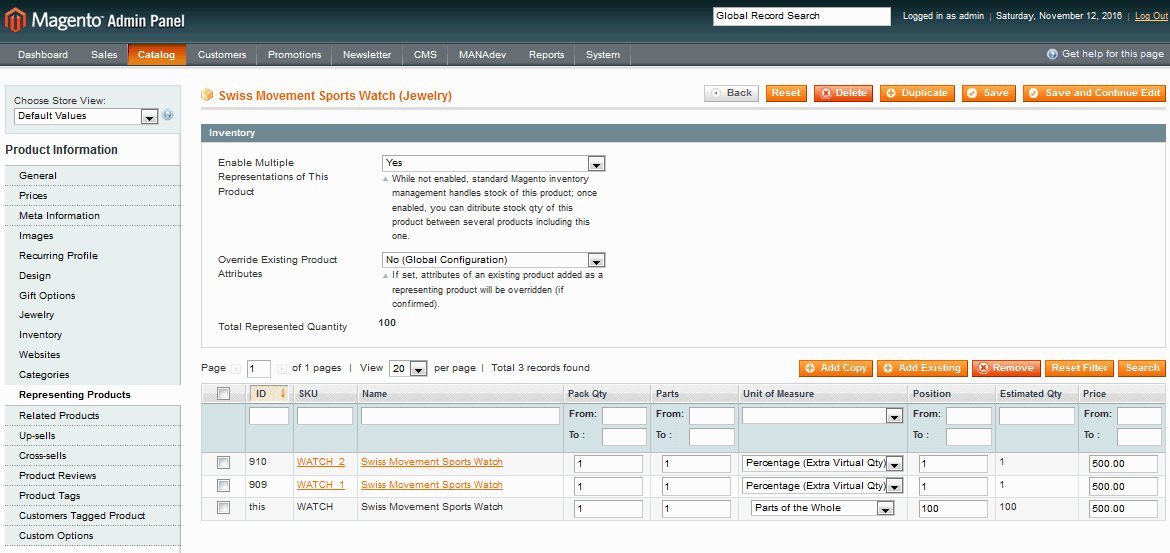The image size is (1170, 553).
Task: Click the help icon beside 'Get help for this page'
Action: tap(1052, 54)
